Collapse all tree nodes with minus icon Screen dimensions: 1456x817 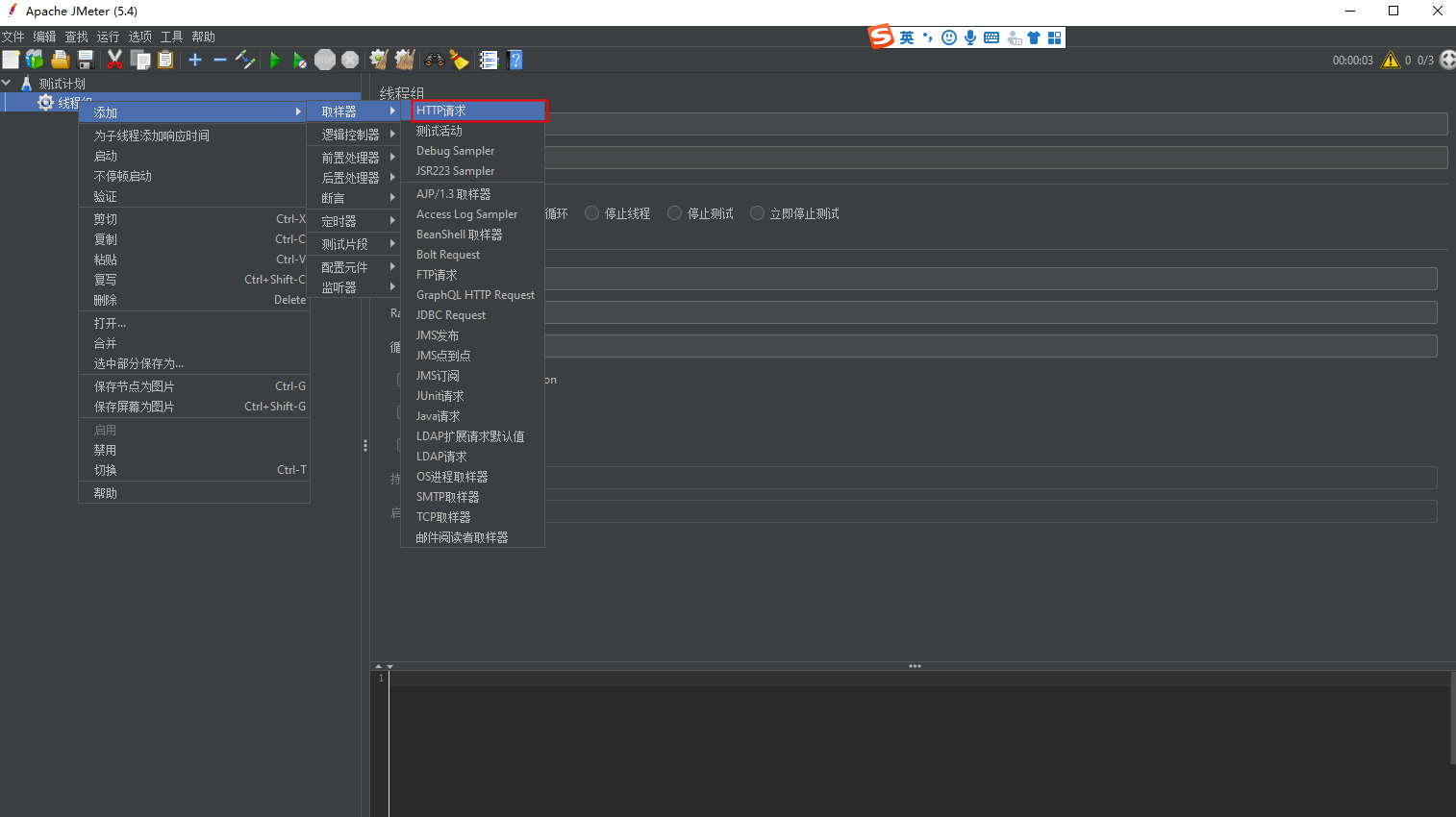coord(219,60)
